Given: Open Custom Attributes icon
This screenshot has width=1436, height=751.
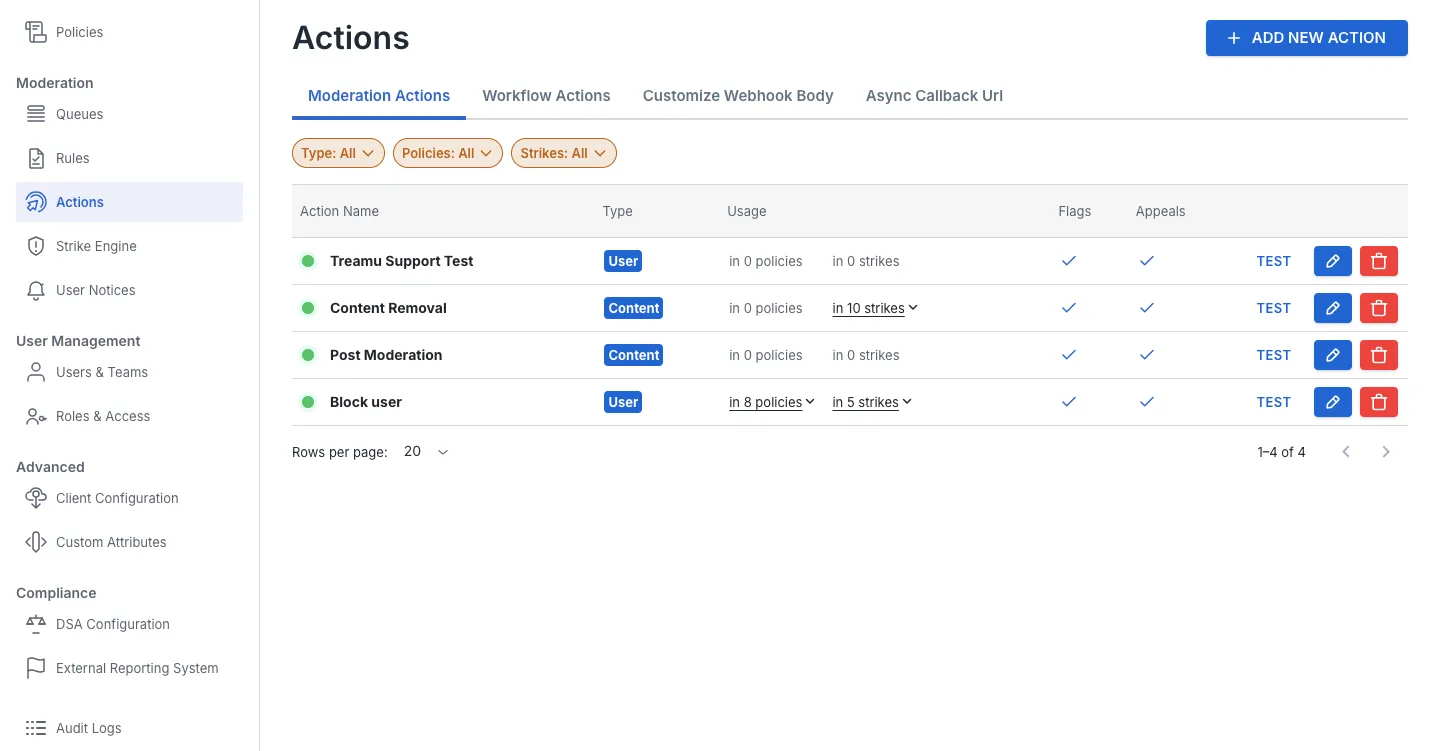Looking at the screenshot, I should click(36, 542).
